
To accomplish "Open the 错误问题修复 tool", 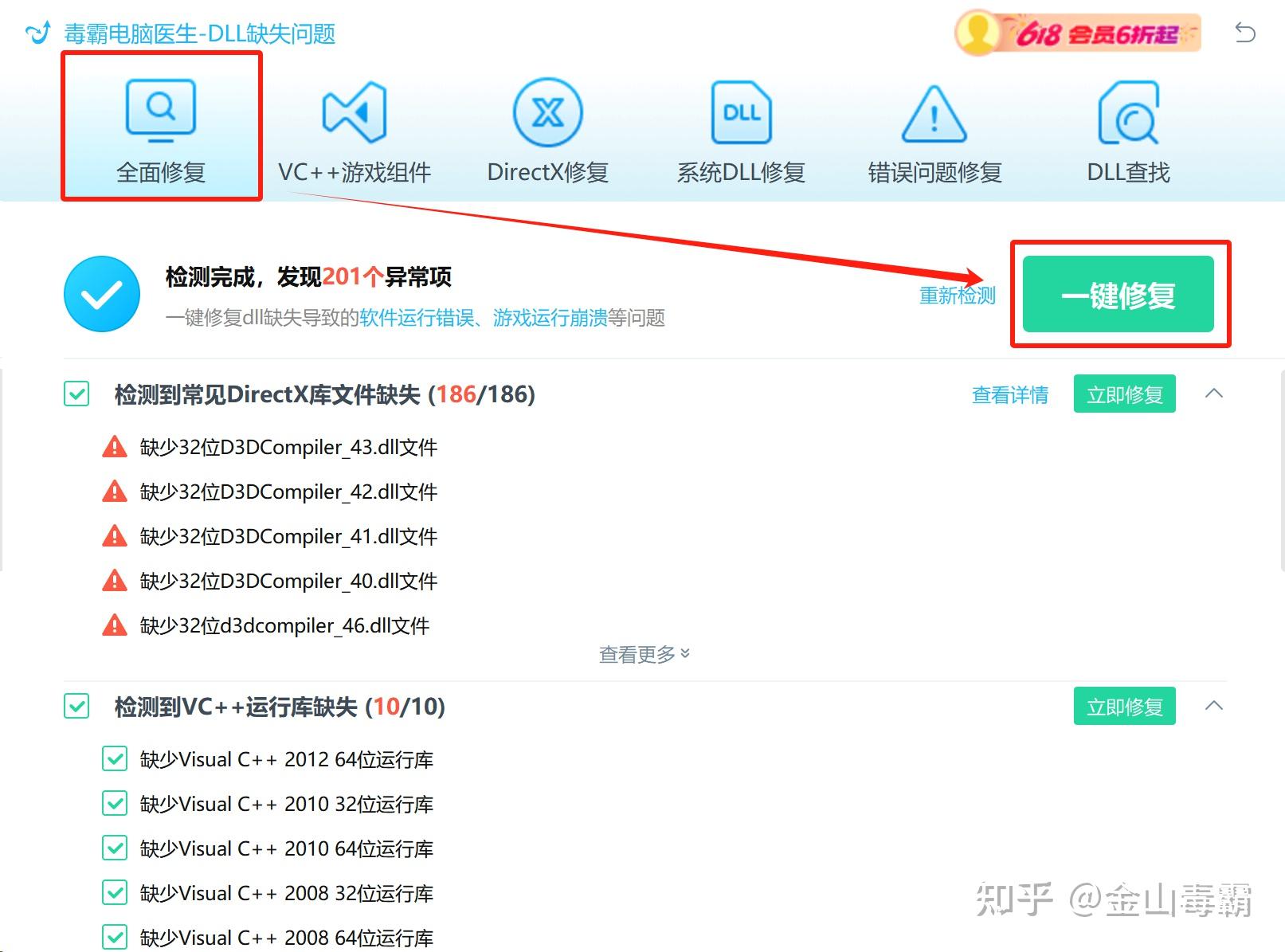I will (932, 127).
